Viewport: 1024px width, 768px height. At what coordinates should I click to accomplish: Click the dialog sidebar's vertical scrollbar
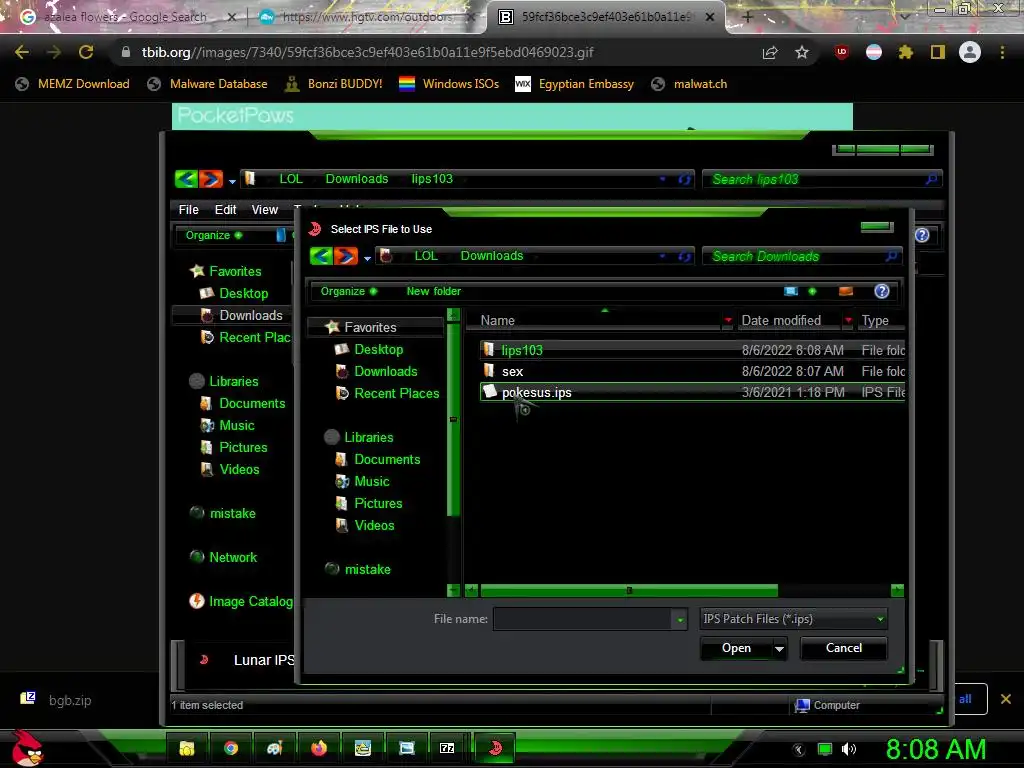453,419
